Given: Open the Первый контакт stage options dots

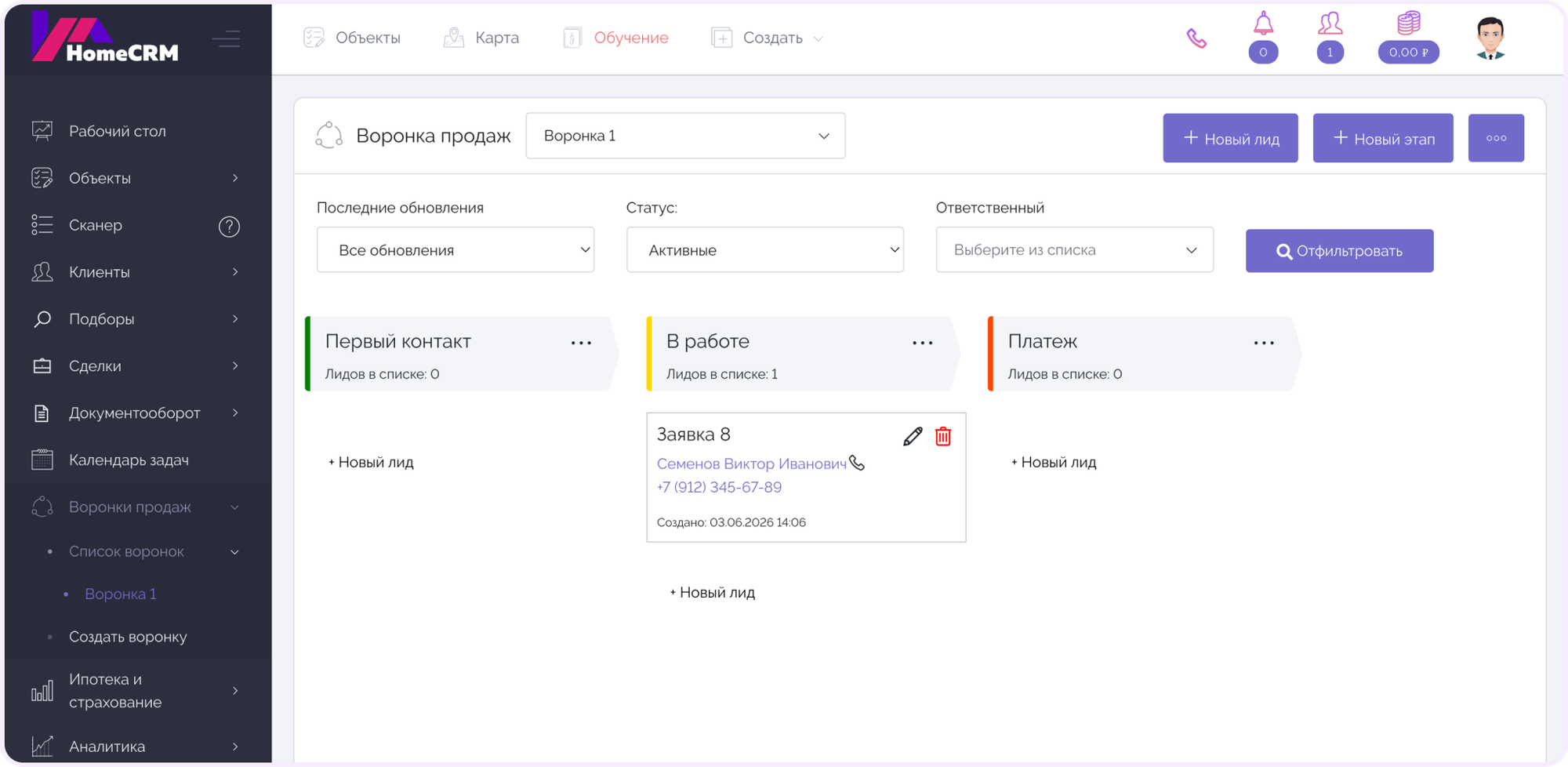Looking at the screenshot, I should [x=581, y=343].
